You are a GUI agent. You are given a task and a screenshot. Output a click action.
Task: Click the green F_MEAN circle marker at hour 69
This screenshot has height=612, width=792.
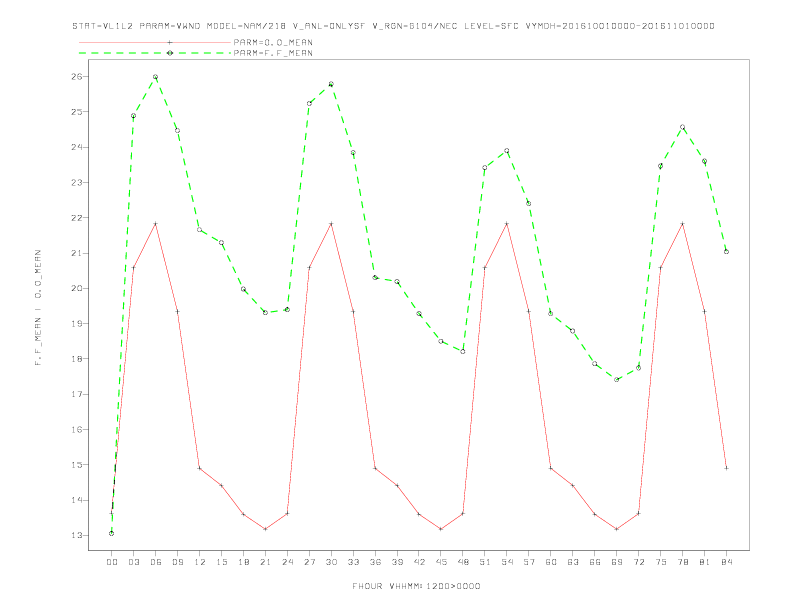[617, 379]
